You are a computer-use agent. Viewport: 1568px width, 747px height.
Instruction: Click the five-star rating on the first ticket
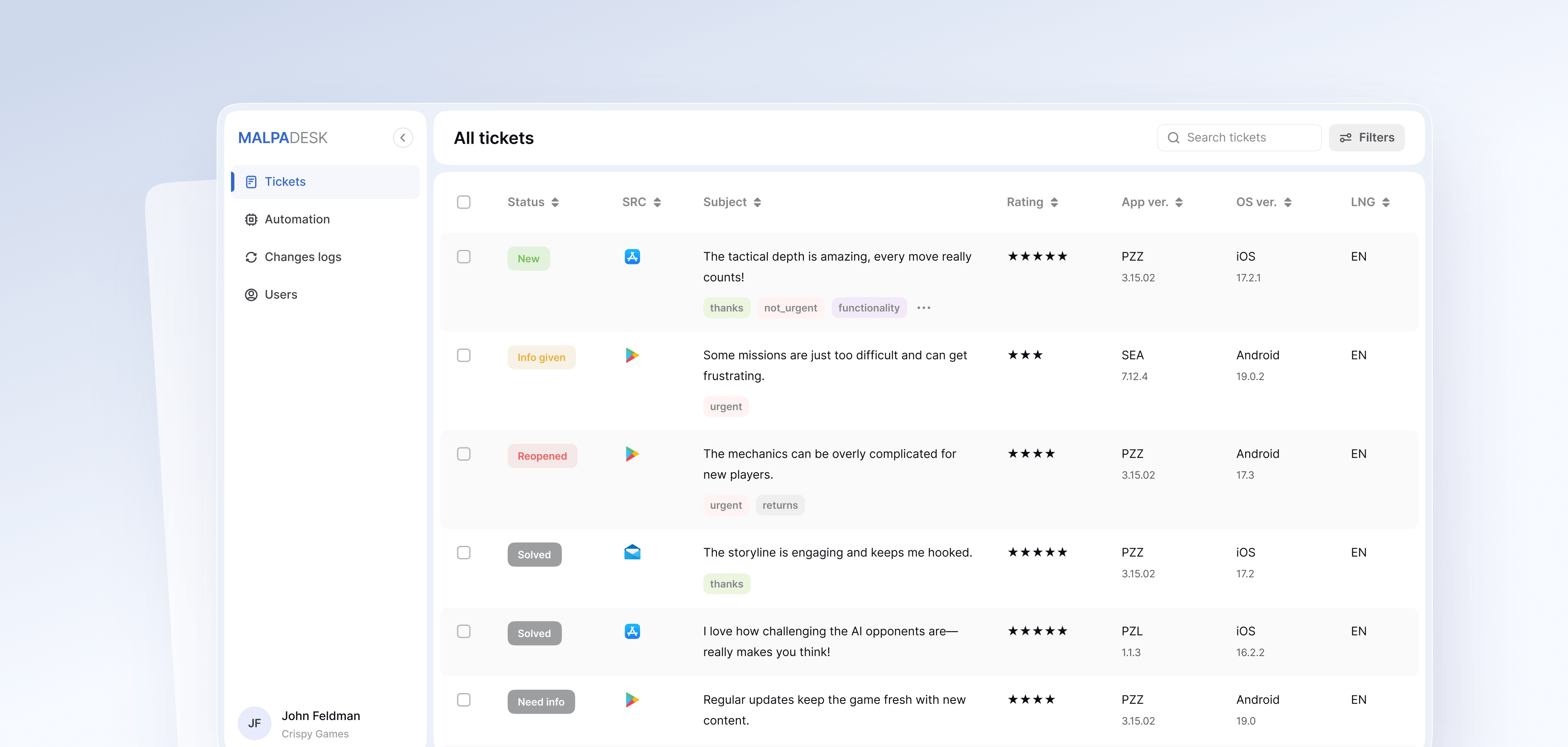(1037, 256)
